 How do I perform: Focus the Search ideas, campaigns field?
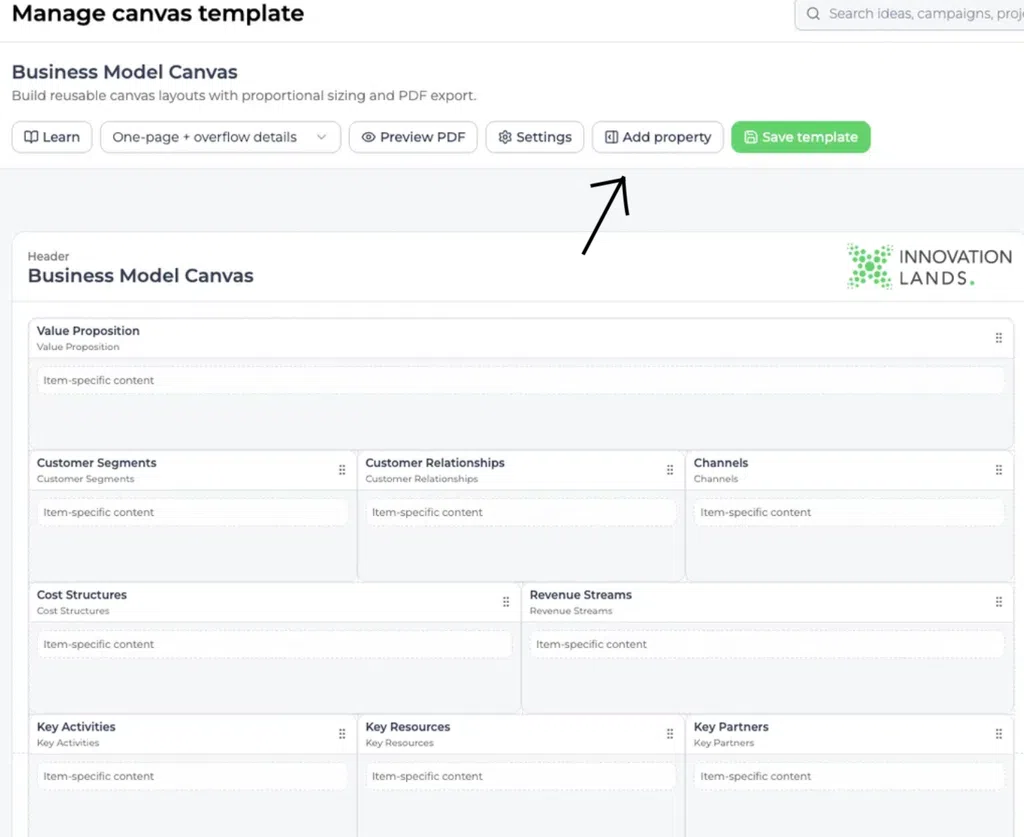910,14
